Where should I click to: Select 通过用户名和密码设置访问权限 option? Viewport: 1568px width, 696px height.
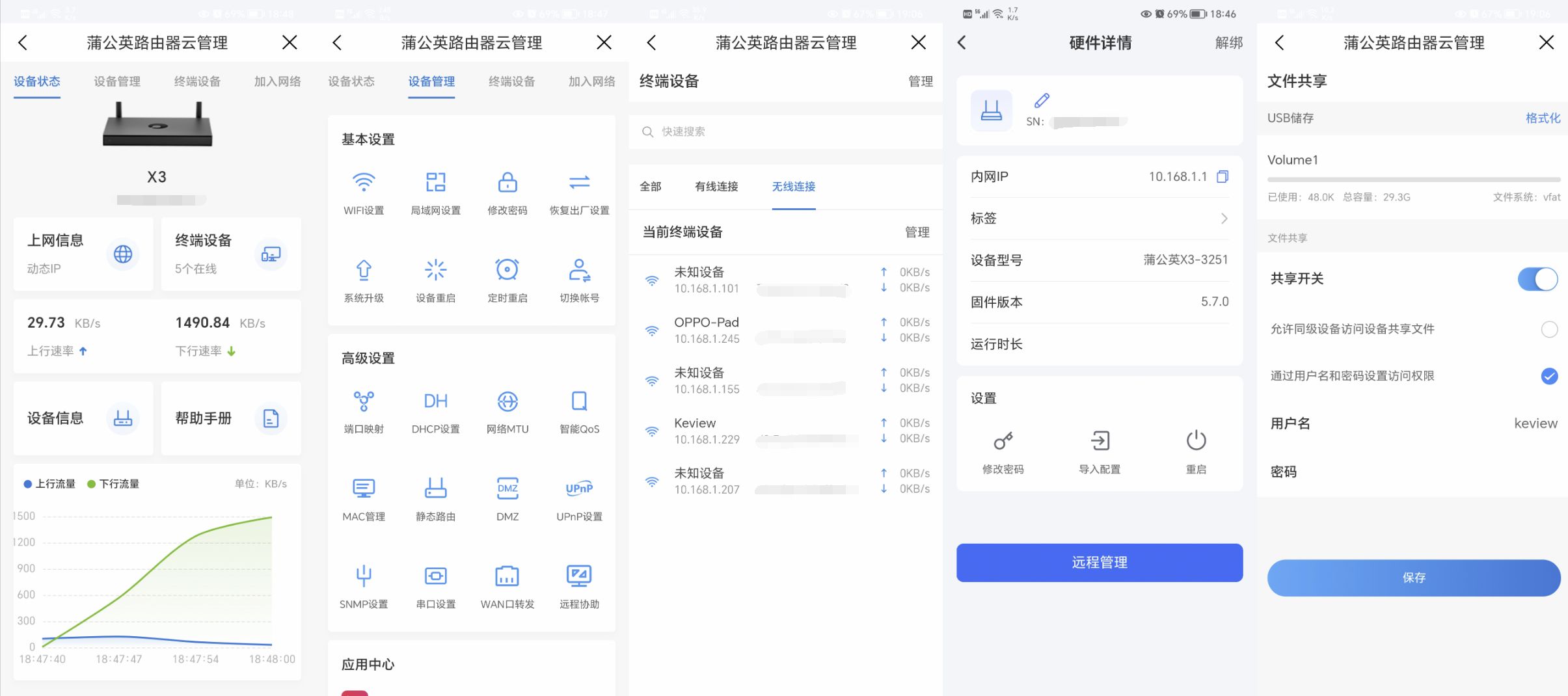(1549, 376)
